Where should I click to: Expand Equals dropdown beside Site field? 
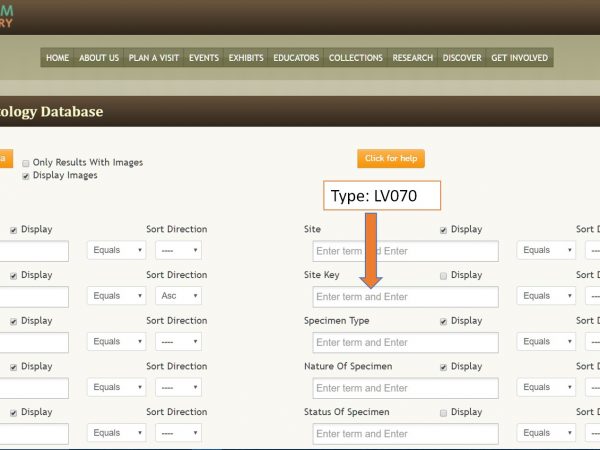click(545, 251)
